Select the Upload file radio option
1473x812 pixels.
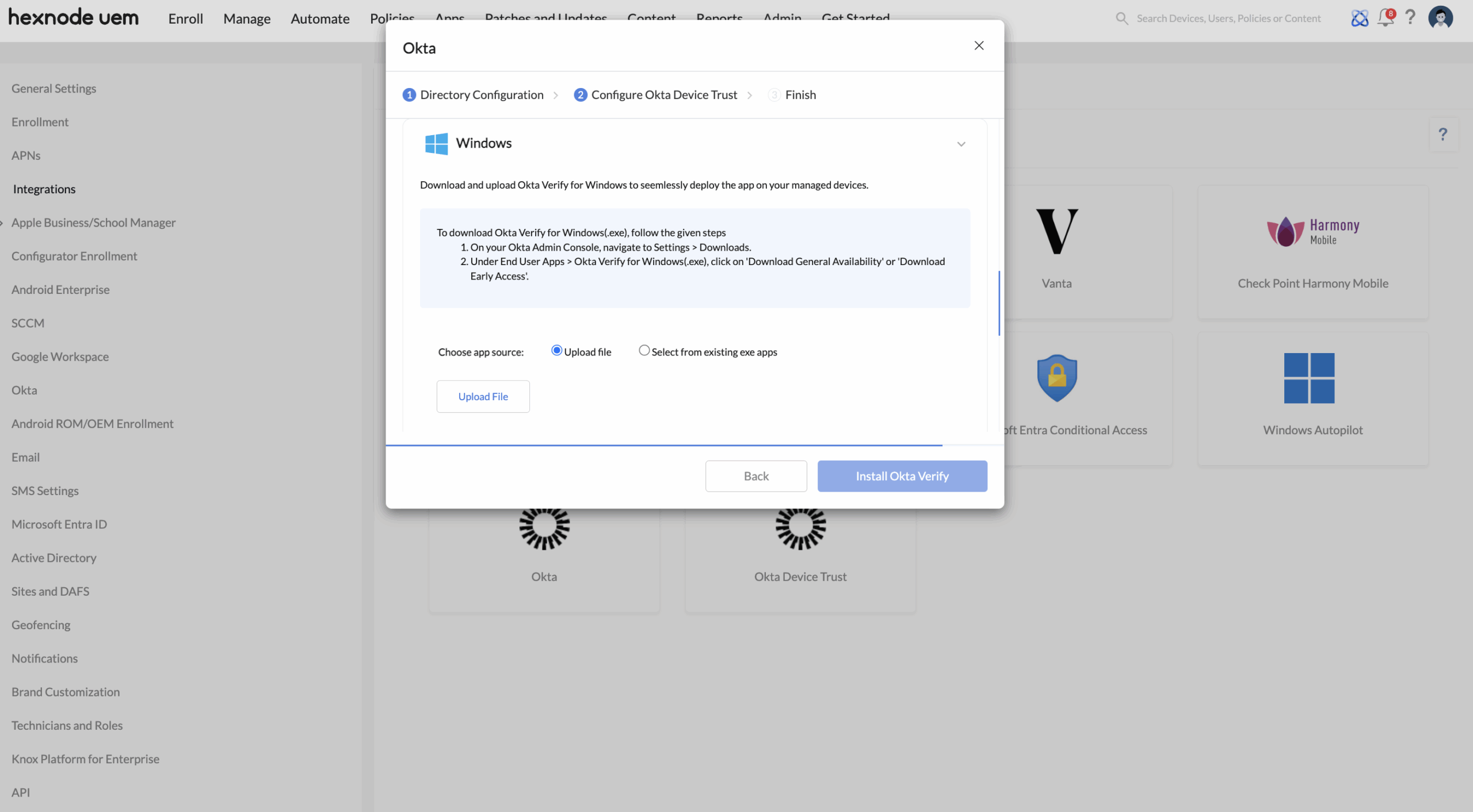pos(556,350)
